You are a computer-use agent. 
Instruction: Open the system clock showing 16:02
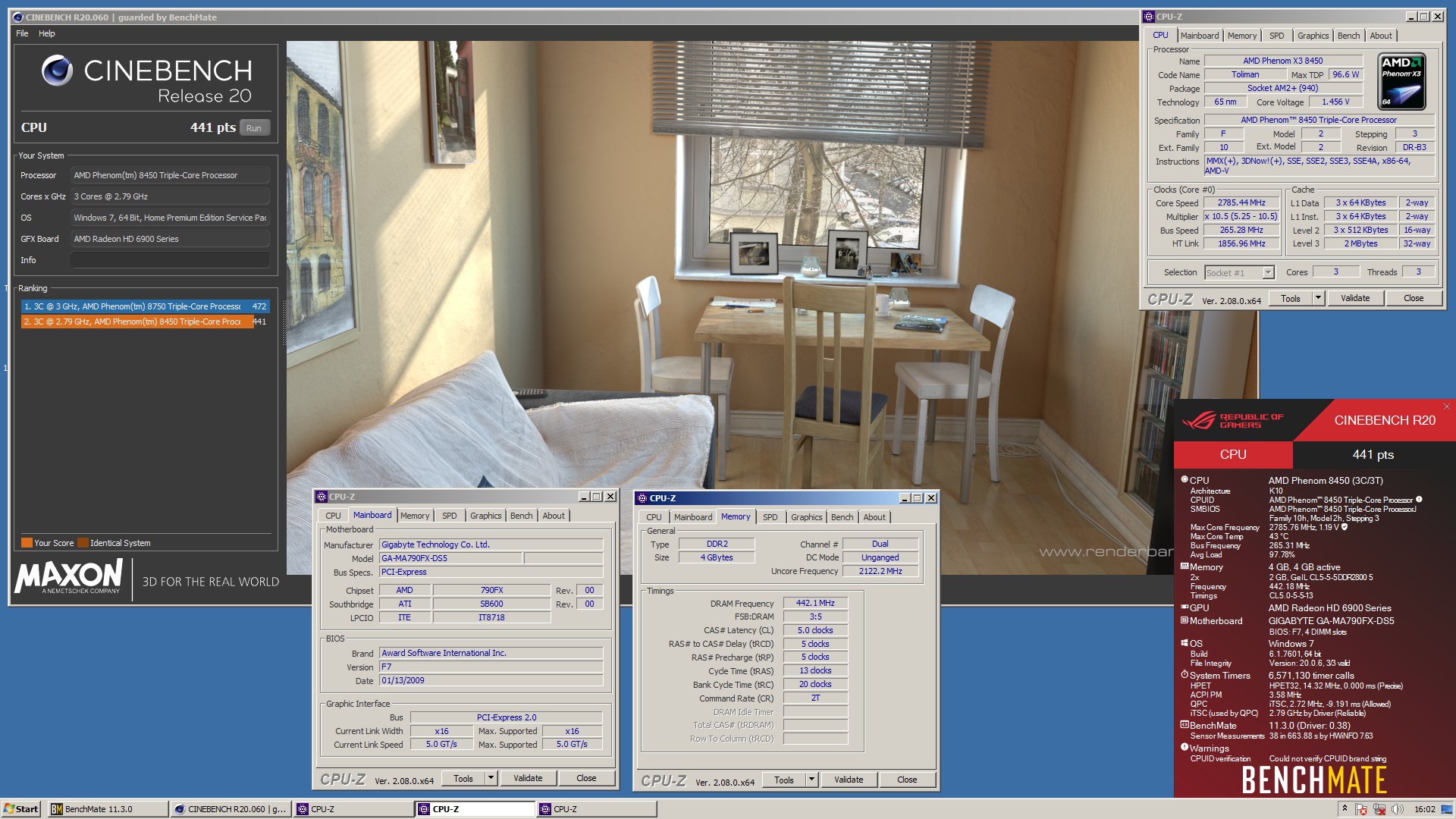pyautogui.click(x=1424, y=809)
